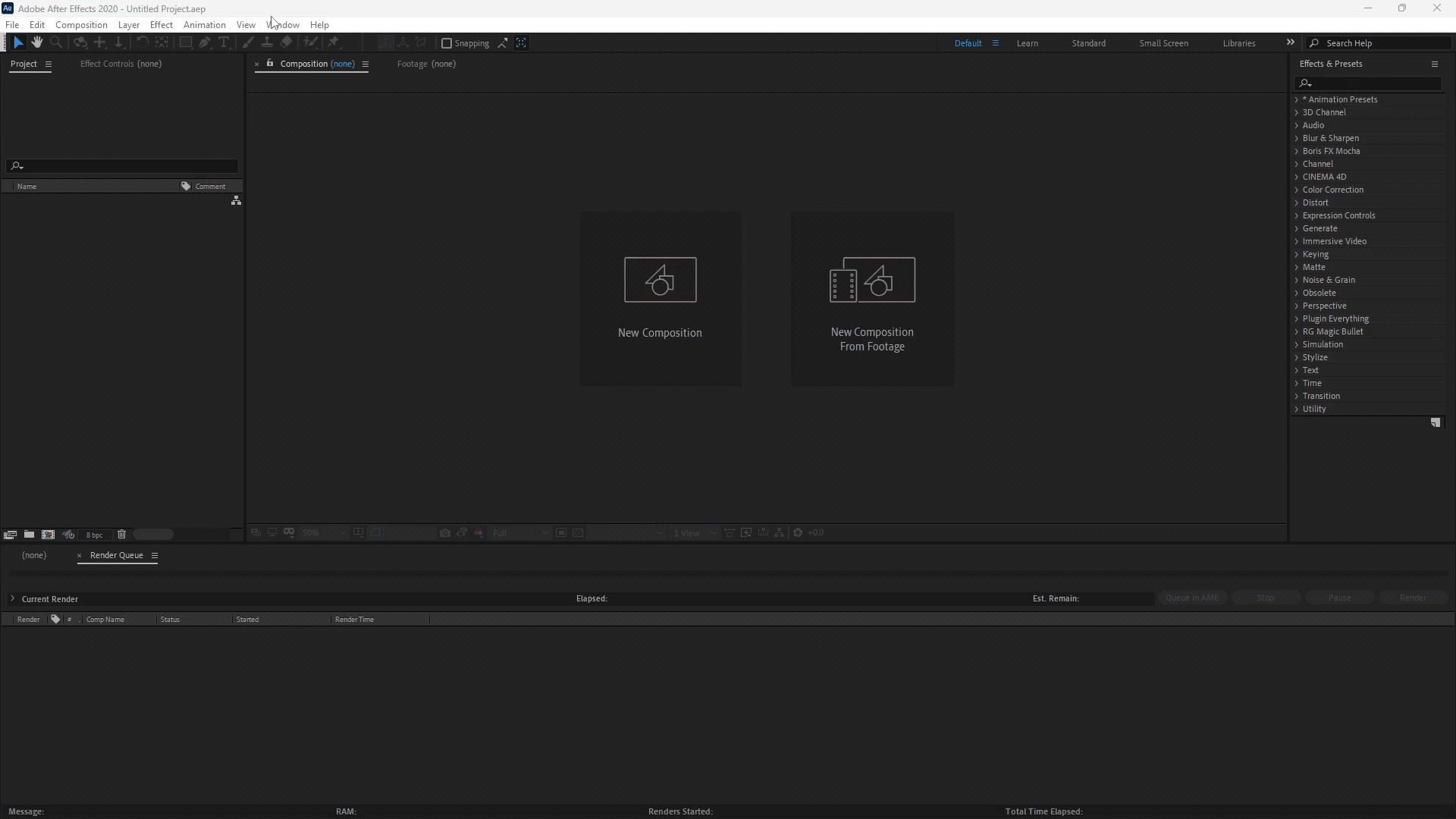Switch to the Standard workspace
Image resolution: width=1456 pixels, height=819 pixels.
1089,43
